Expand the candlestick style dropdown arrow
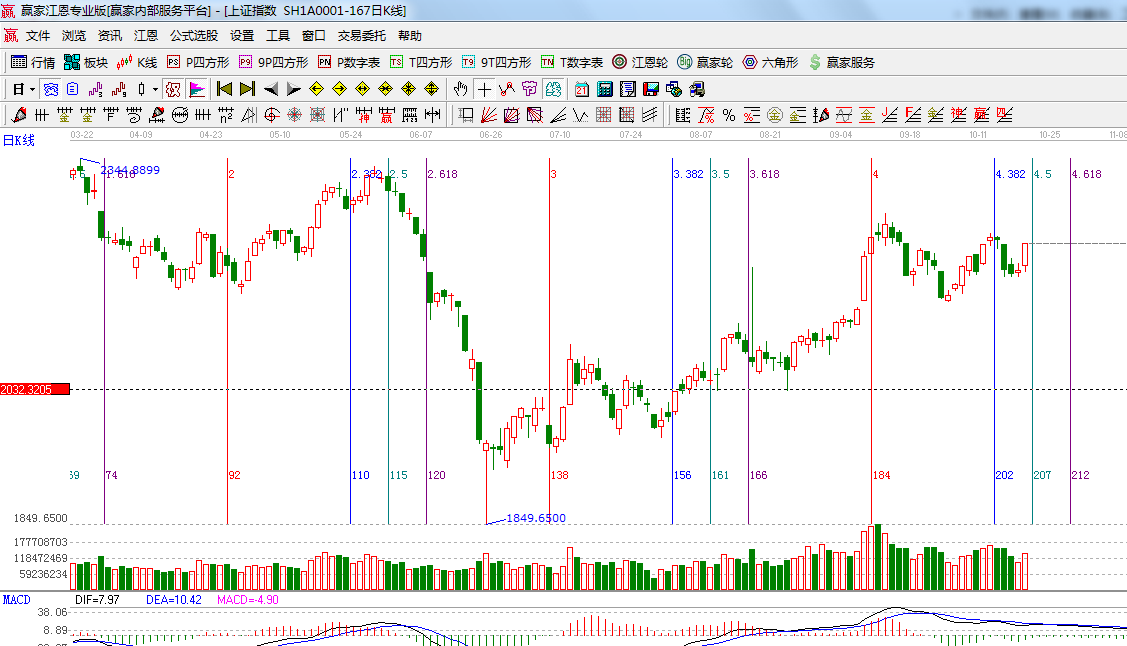The width and height of the screenshot is (1127, 646). 155,89
